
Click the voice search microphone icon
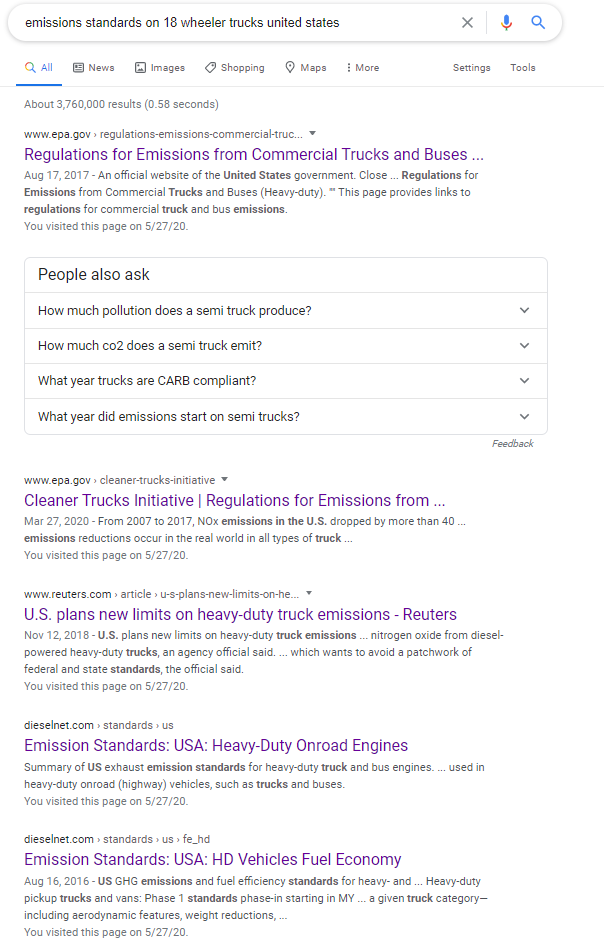506,23
